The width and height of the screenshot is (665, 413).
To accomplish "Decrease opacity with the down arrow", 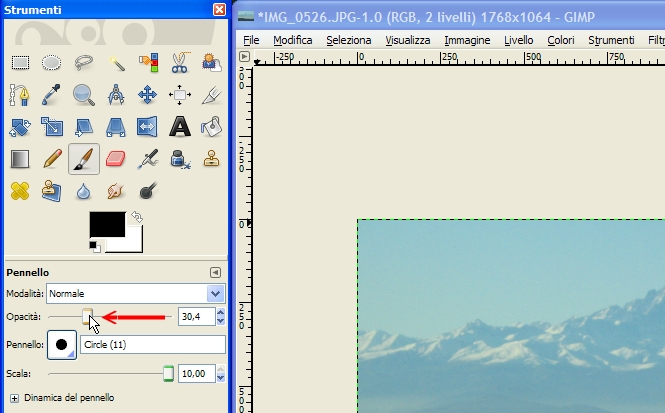I will coord(221,321).
